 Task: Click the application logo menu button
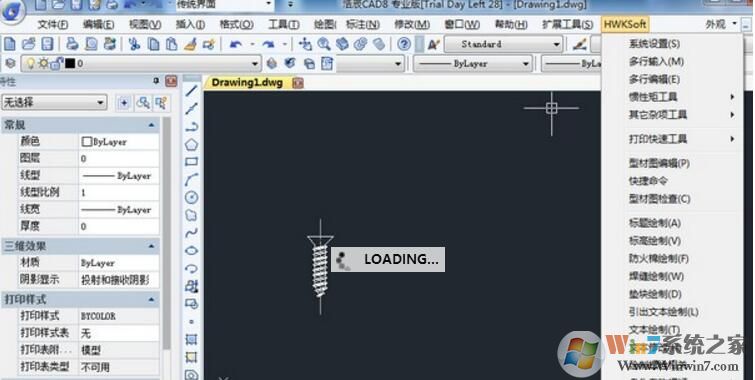point(13,11)
